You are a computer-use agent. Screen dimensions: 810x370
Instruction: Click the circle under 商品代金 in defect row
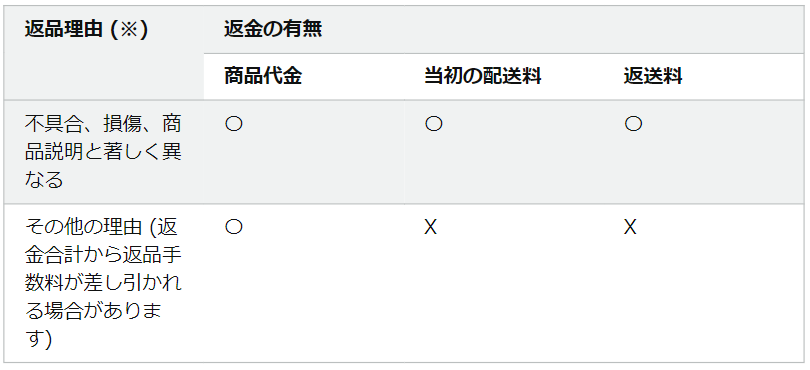point(233,124)
